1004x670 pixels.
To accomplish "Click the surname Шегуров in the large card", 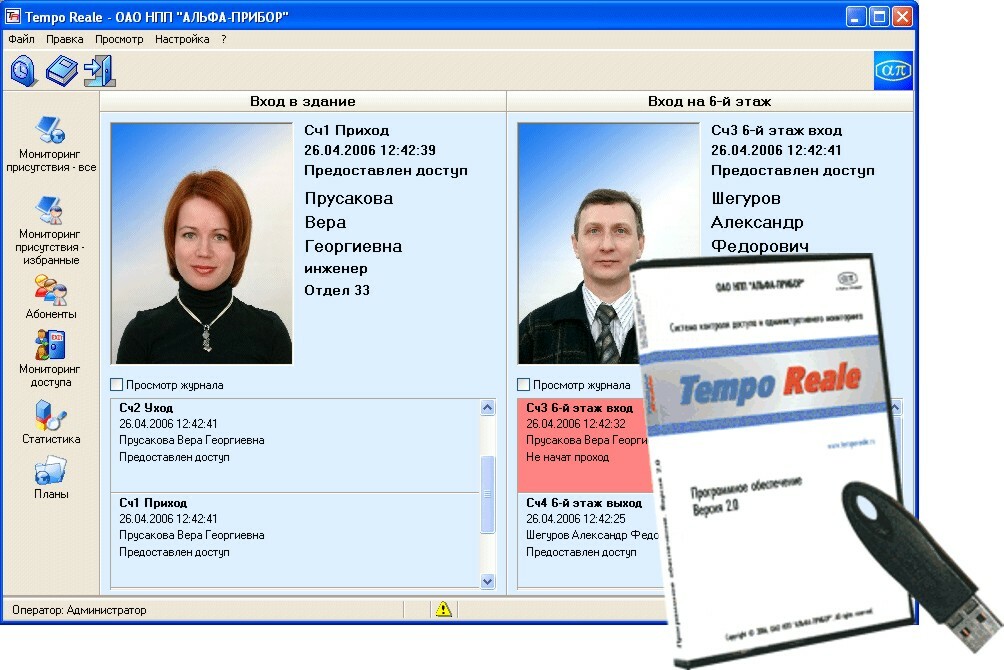I will coord(746,199).
